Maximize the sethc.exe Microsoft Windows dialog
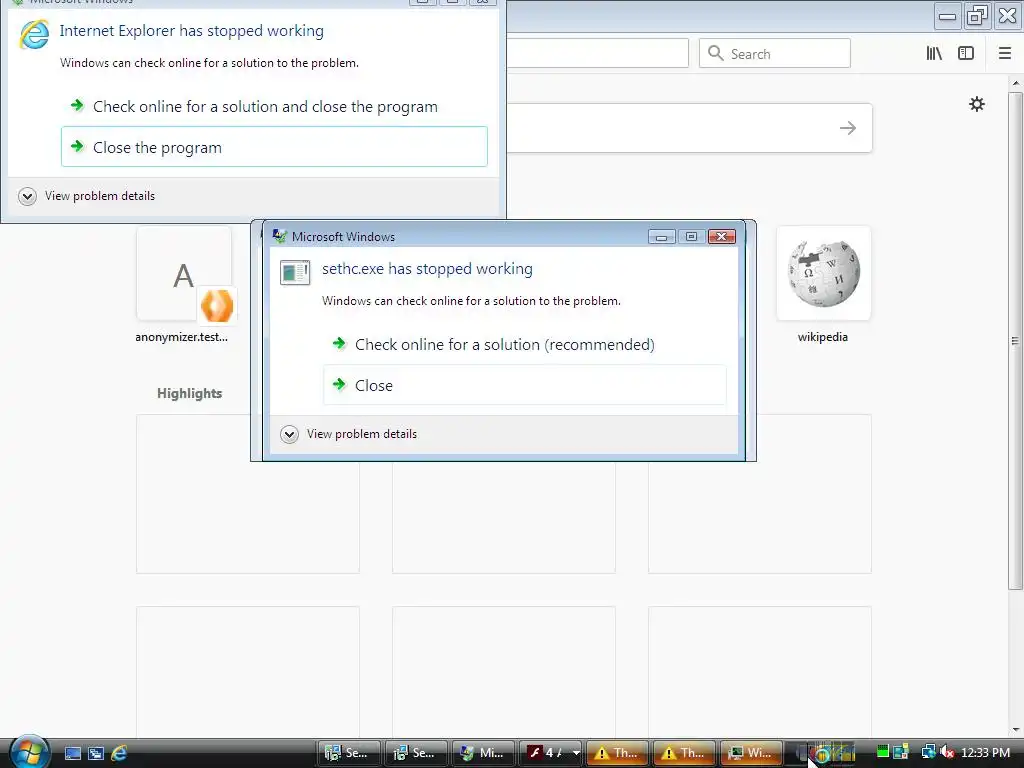 tap(692, 236)
